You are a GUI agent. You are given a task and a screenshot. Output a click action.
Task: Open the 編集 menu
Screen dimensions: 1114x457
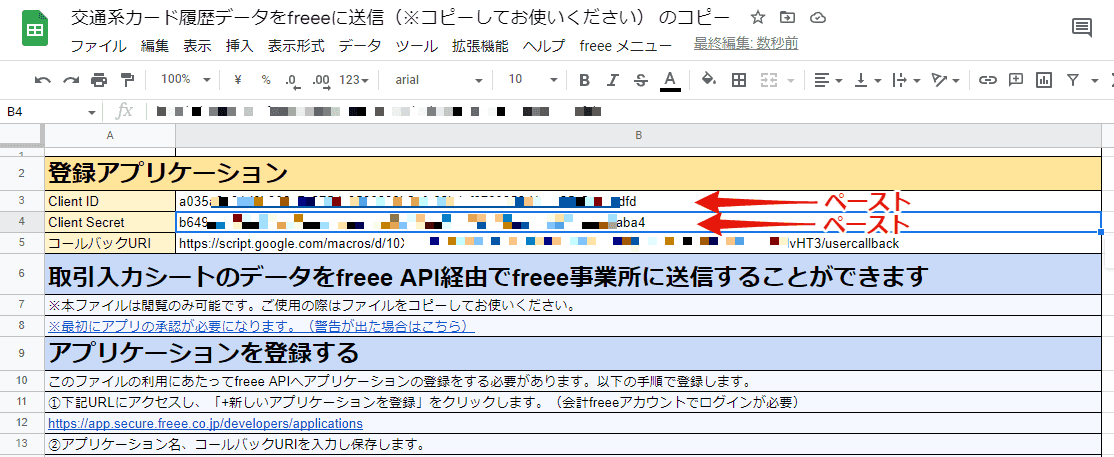click(155, 46)
